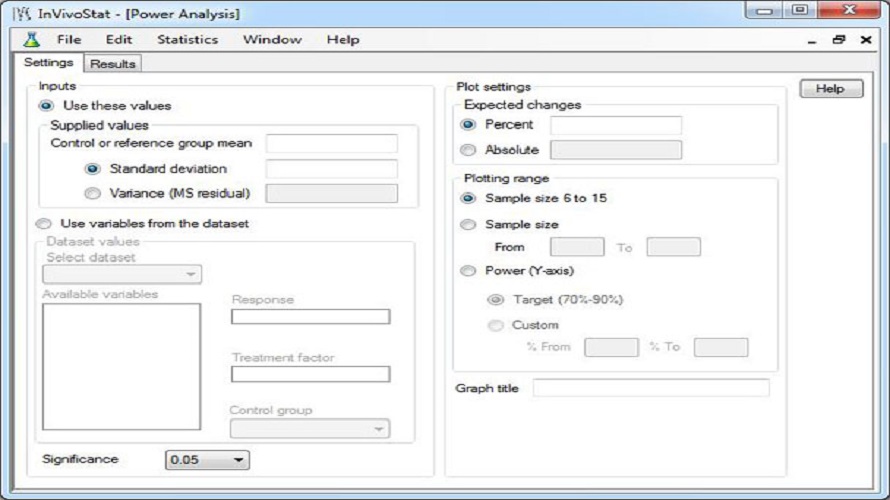Open the Significance 0.05 dropdown
This screenshot has width=890, height=500.
coord(207,460)
